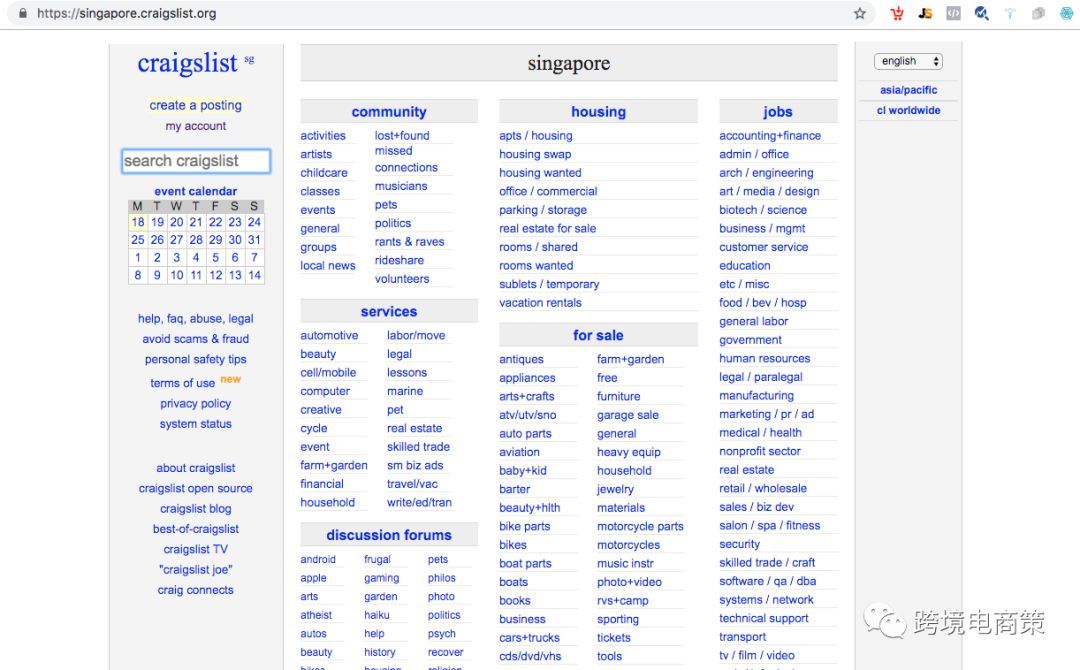Open avoid scams & fraud link

(x=196, y=339)
